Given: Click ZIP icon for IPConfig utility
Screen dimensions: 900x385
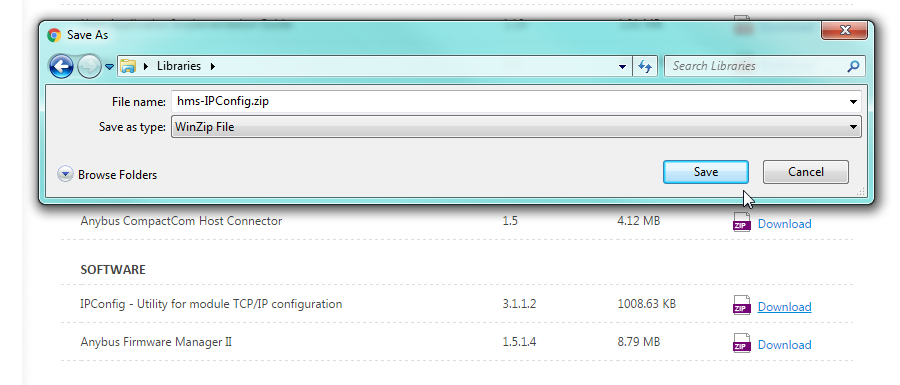Looking at the screenshot, I should (742, 305).
